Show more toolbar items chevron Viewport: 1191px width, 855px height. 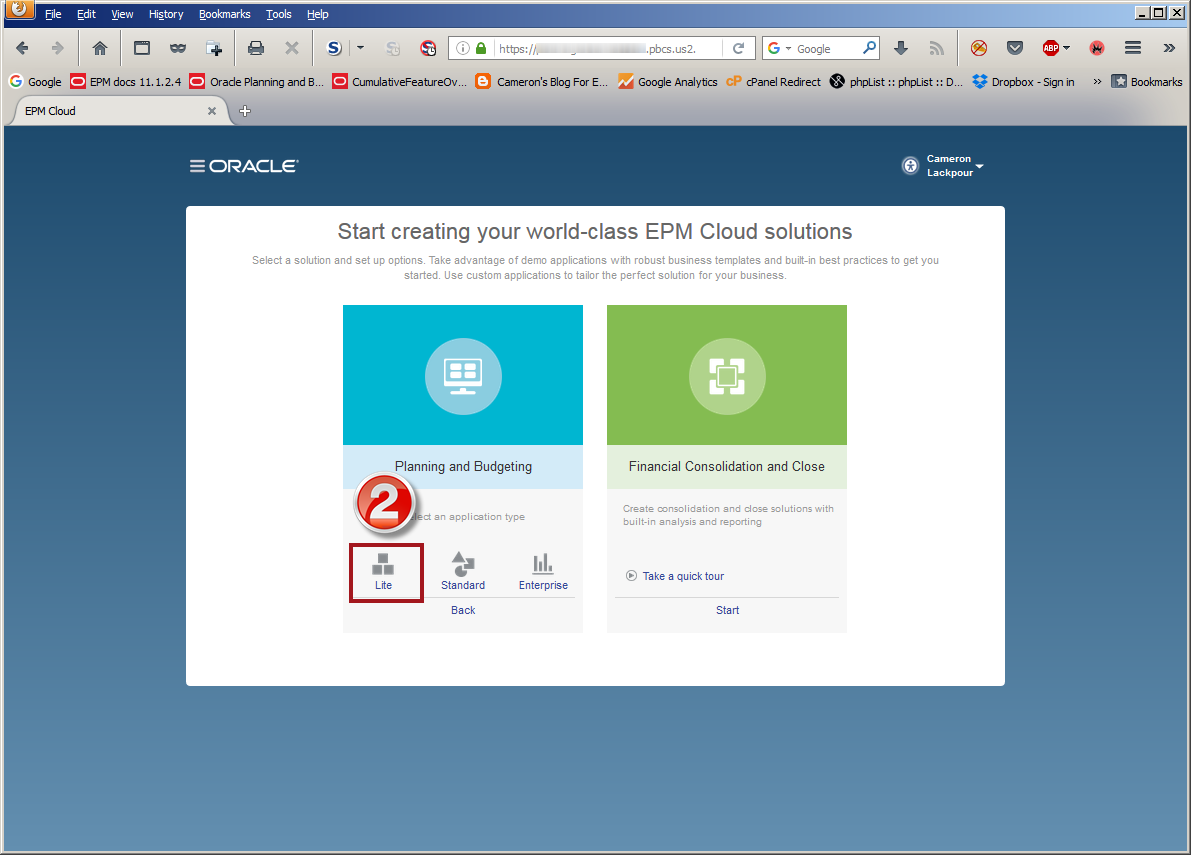(1169, 48)
